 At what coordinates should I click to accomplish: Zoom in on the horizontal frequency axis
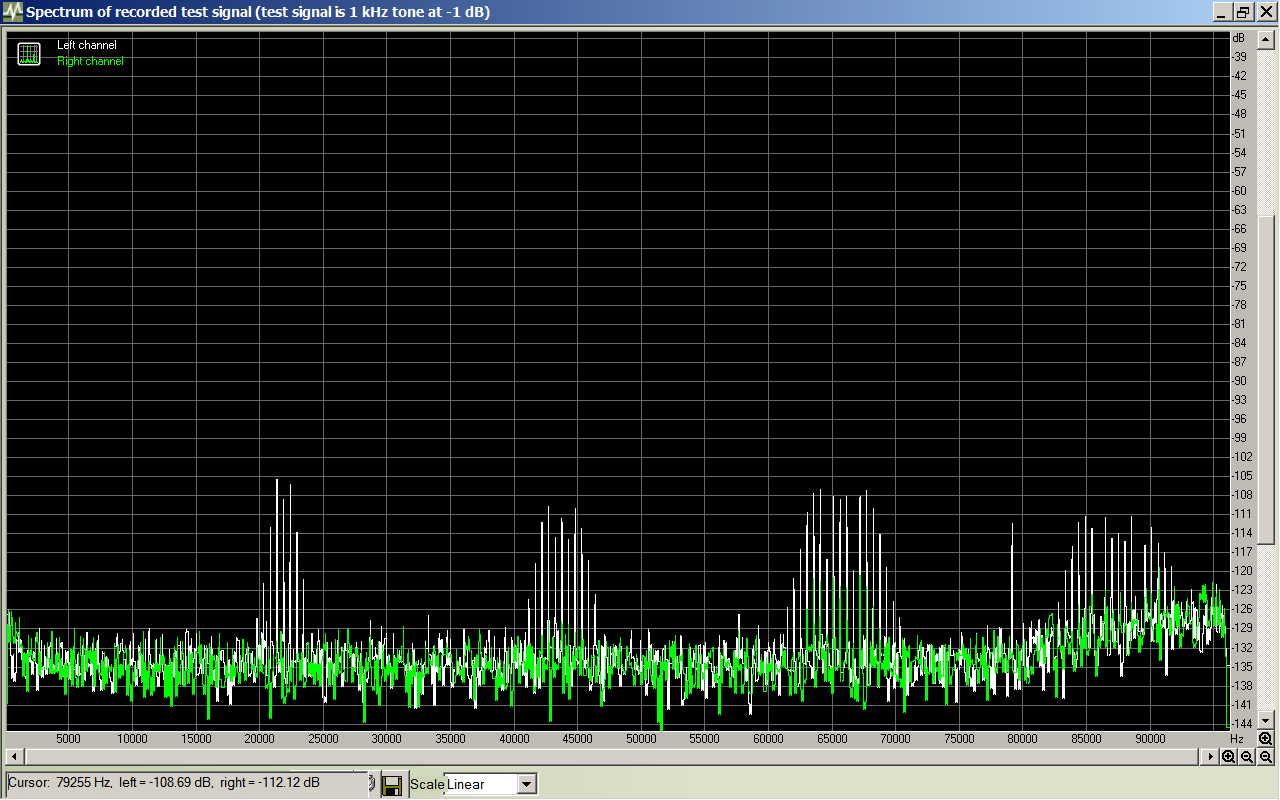[1229, 757]
